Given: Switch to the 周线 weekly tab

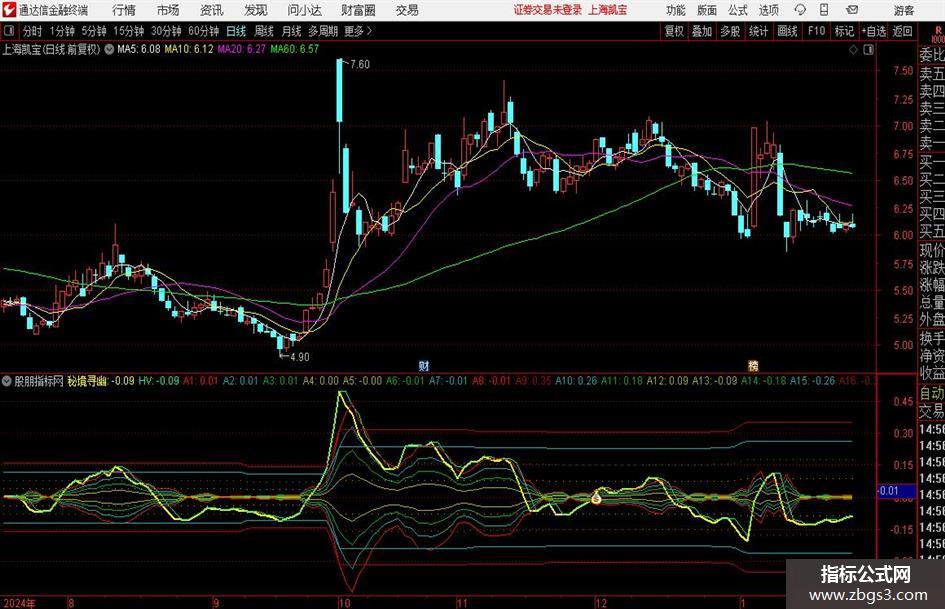Looking at the screenshot, I should 264,31.
